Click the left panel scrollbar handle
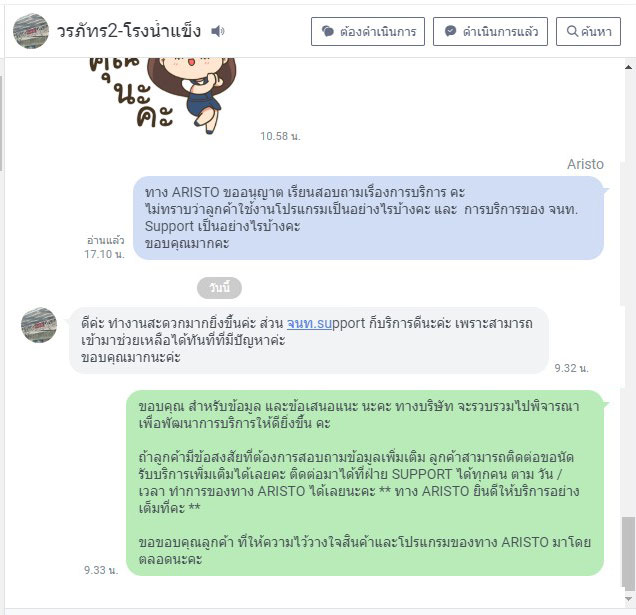The width and height of the screenshot is (636, 615). [2, 124]
